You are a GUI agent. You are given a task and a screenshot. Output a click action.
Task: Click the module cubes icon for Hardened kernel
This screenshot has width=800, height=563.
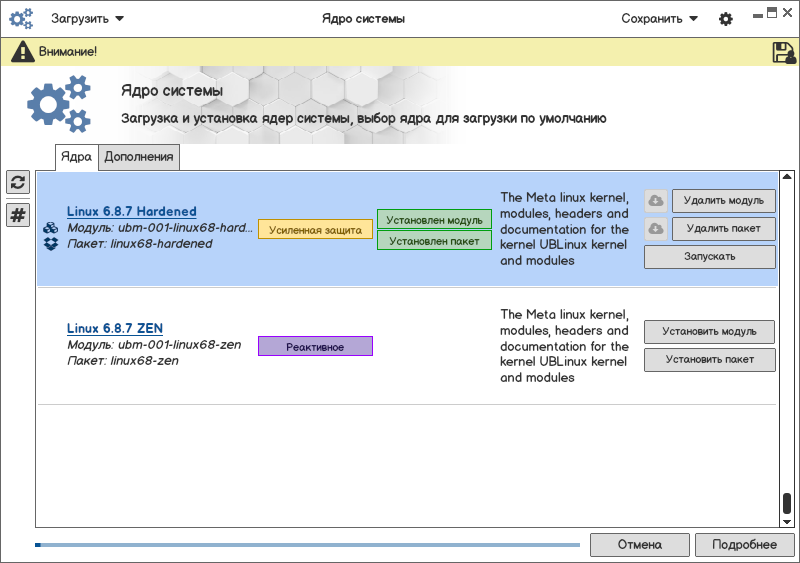(50, 228)
